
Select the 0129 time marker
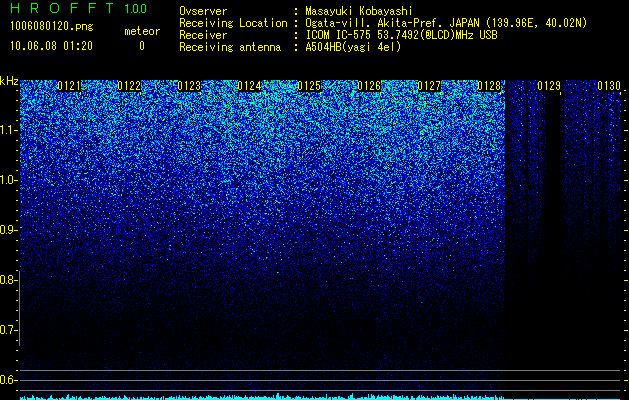pyautogui.click(x=549, y=86)
